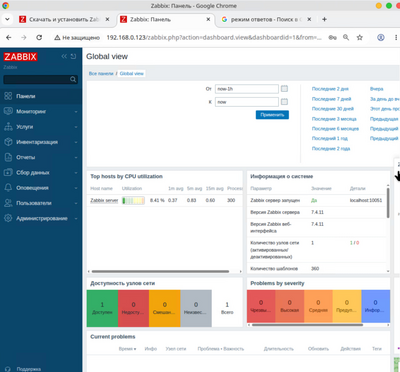Click the Не защищено security warning

pyautogui.click(x=77, y=38)
